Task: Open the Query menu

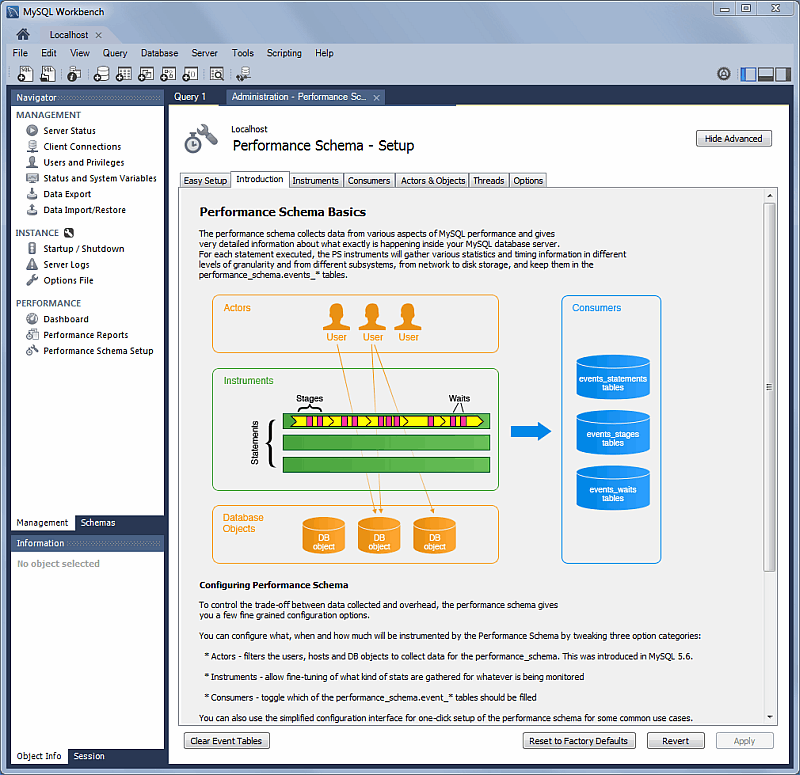Action: tap(115, 53)
